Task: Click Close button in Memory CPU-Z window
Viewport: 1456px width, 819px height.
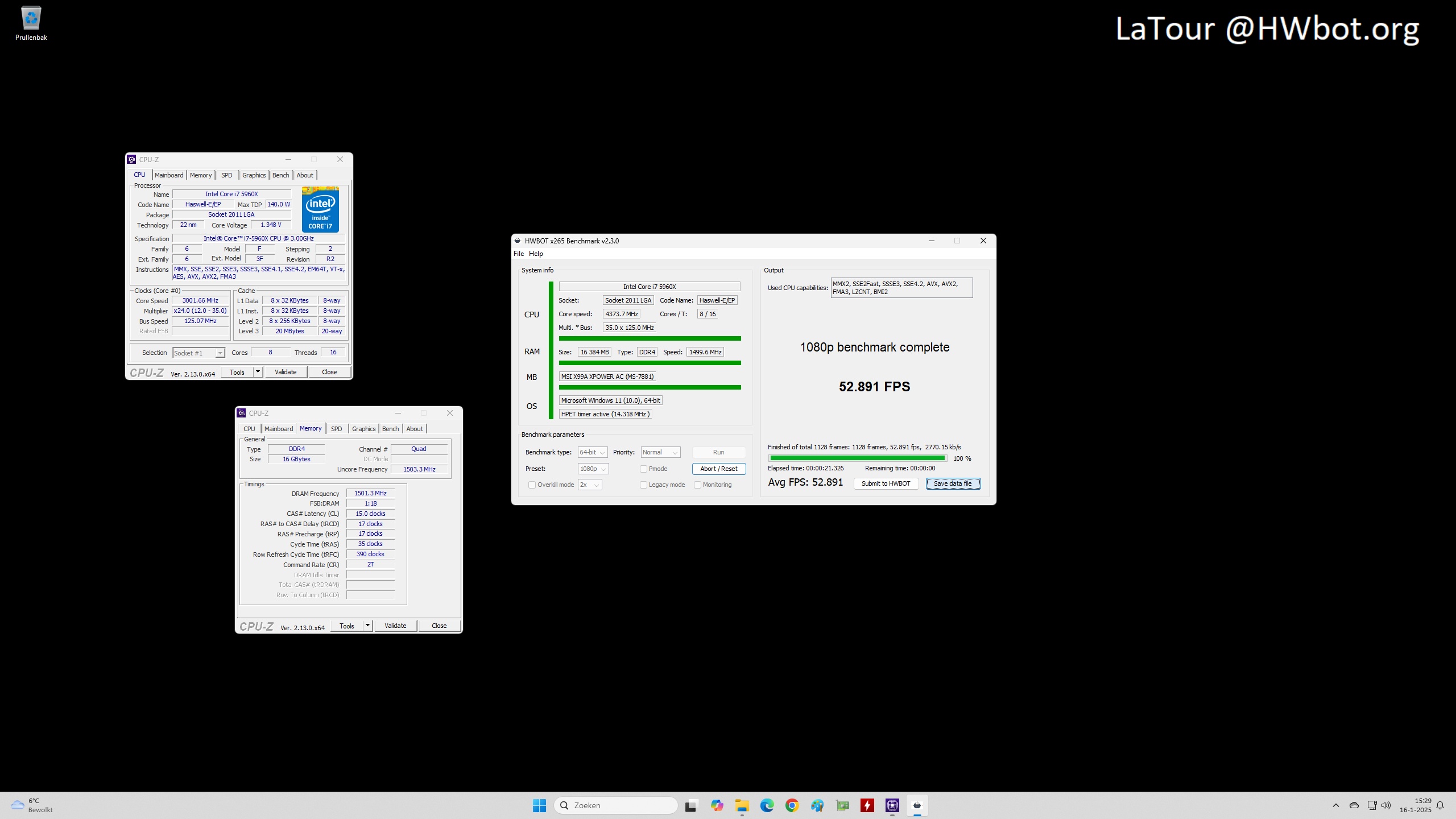Action: coord(439,626)
